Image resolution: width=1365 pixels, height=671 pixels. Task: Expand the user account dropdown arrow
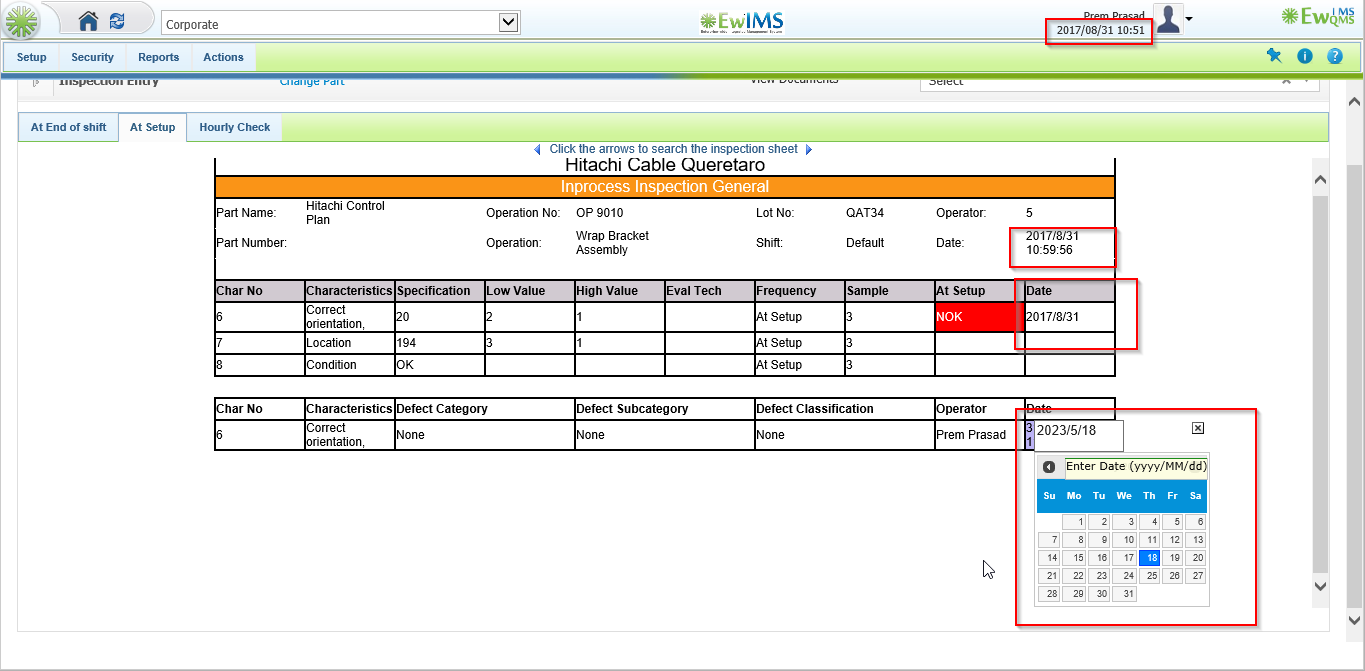click(1189, 19)
